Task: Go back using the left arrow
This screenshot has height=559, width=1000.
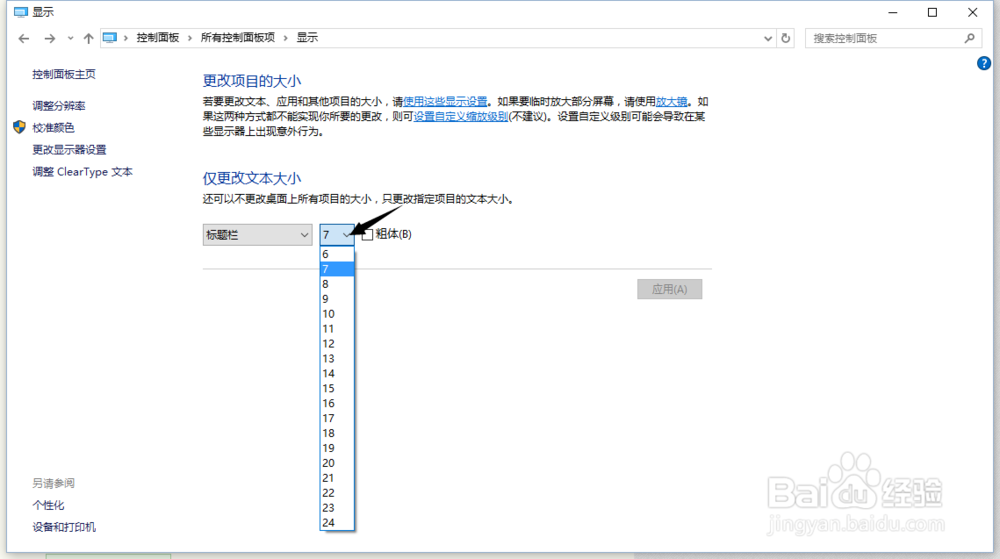Action: (24, 38)
